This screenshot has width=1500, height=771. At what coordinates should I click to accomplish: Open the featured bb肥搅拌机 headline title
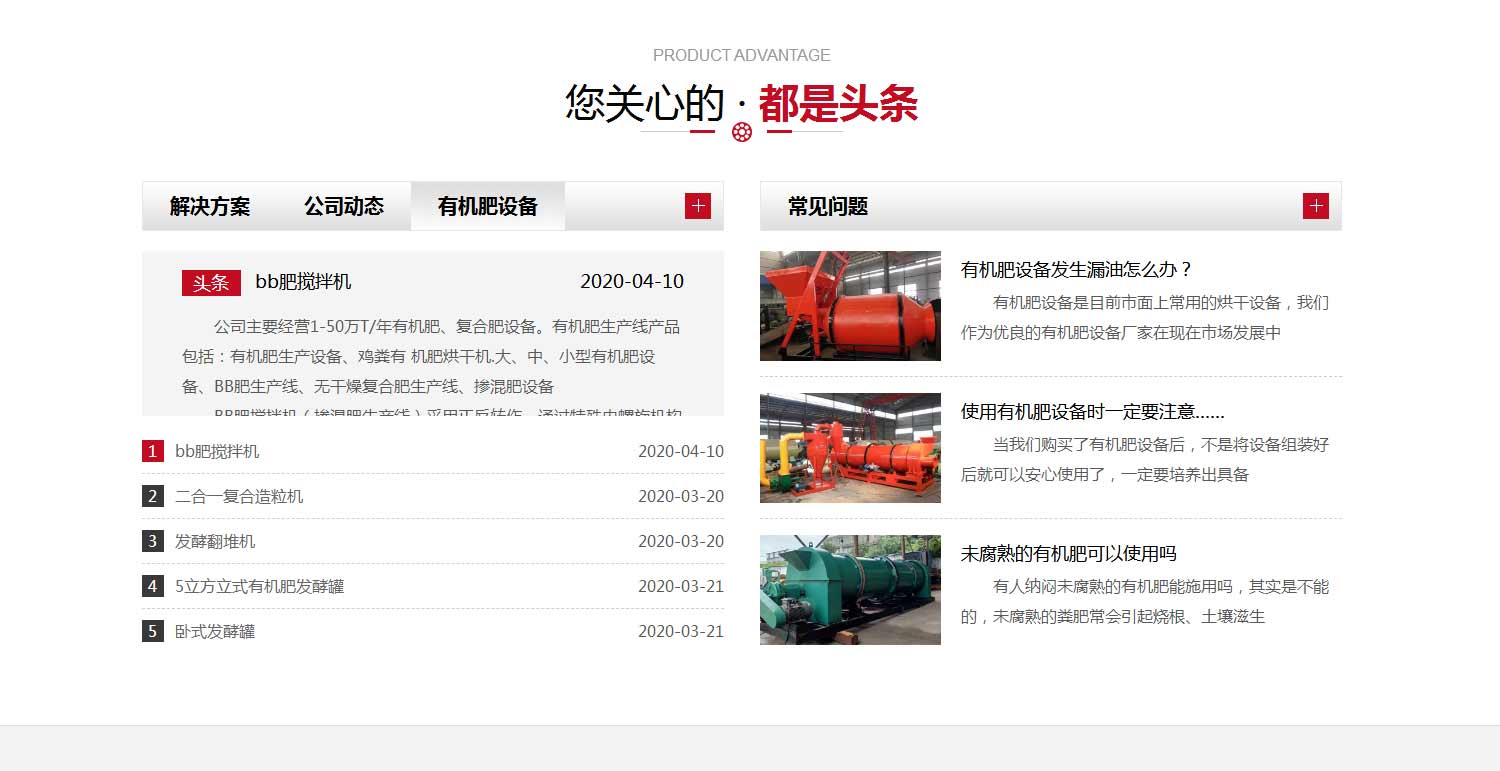pos(303,282)
